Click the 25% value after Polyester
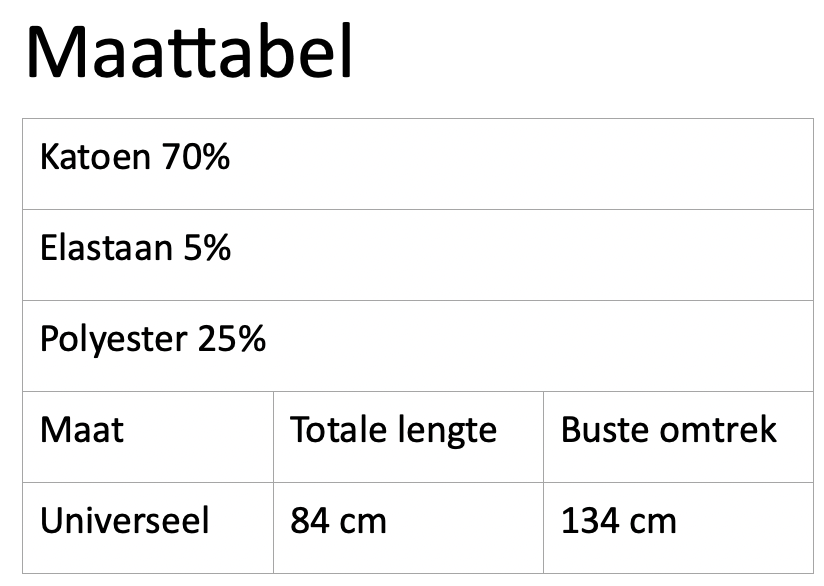This screenshot has height=586, width=824. [232, 338]
